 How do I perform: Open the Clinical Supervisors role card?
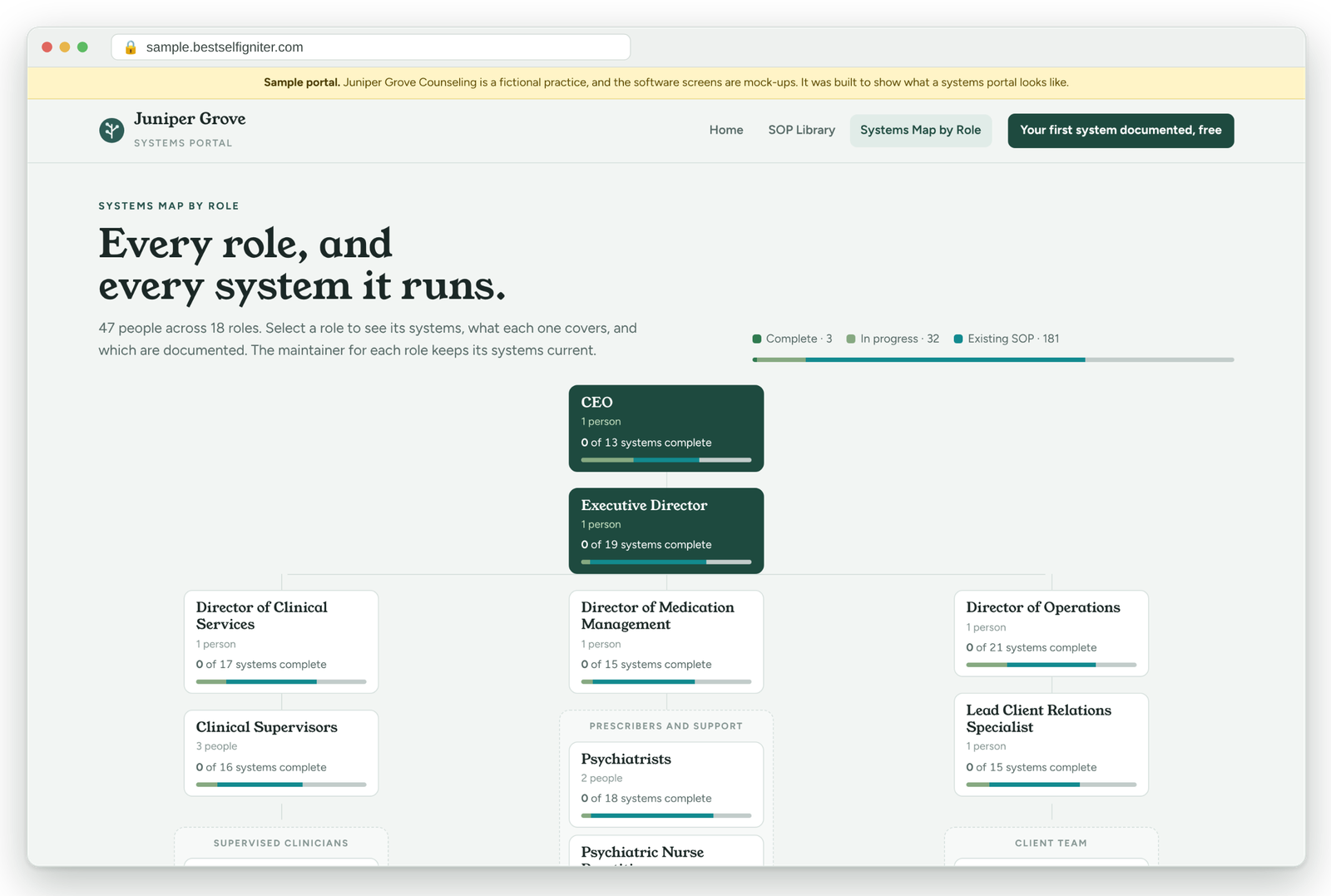281,753
